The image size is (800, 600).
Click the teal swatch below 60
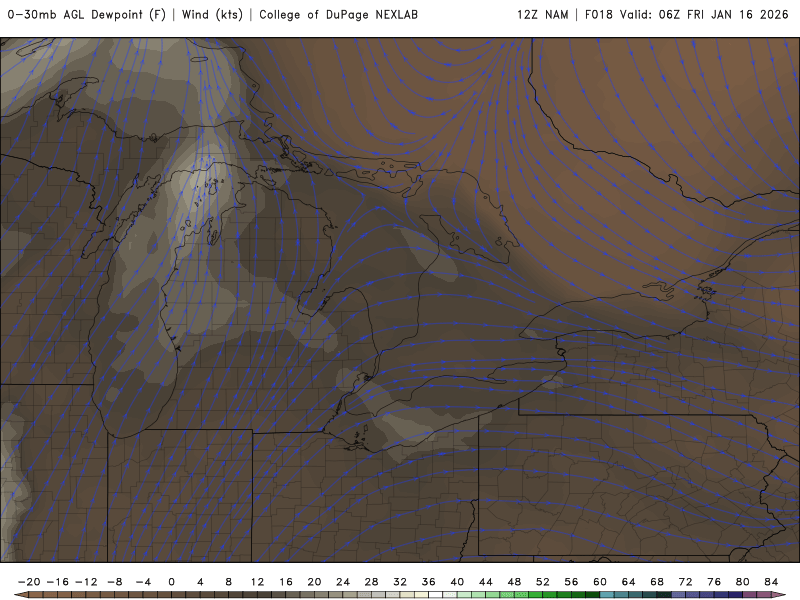(x=607, y=595)
